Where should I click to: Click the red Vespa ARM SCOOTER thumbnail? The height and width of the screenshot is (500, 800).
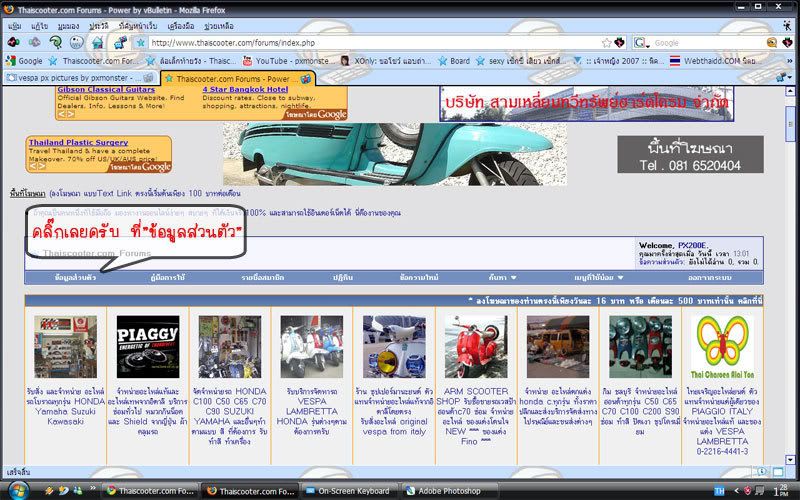tap(476, 346)
